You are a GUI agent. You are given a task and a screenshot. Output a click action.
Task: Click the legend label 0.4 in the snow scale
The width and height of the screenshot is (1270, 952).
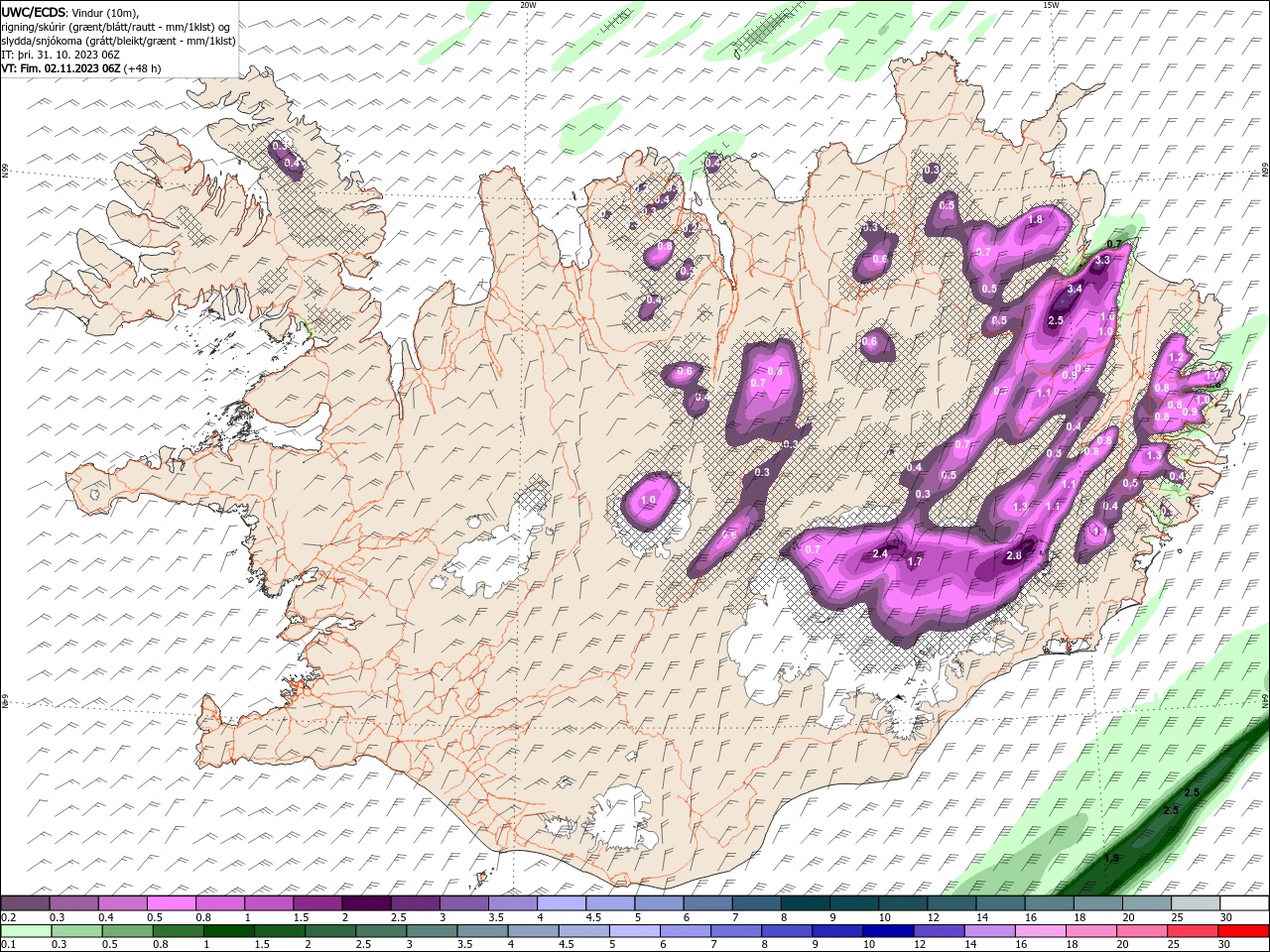[105, 917]
